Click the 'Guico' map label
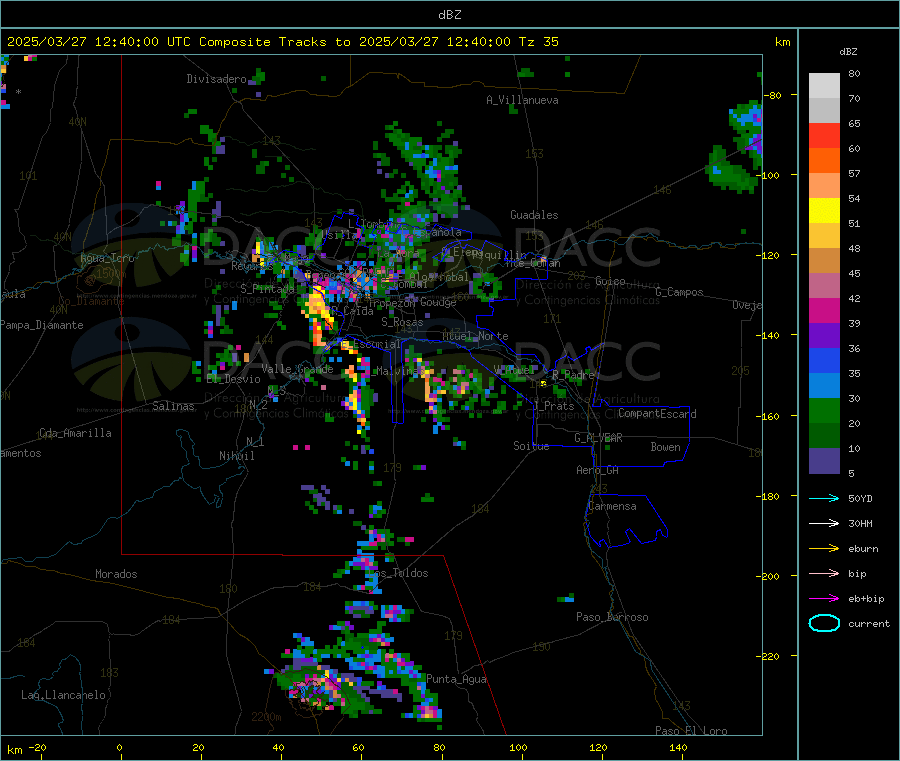Image resolution: width=900 pixels, height=761 pixels. [610, 281]
